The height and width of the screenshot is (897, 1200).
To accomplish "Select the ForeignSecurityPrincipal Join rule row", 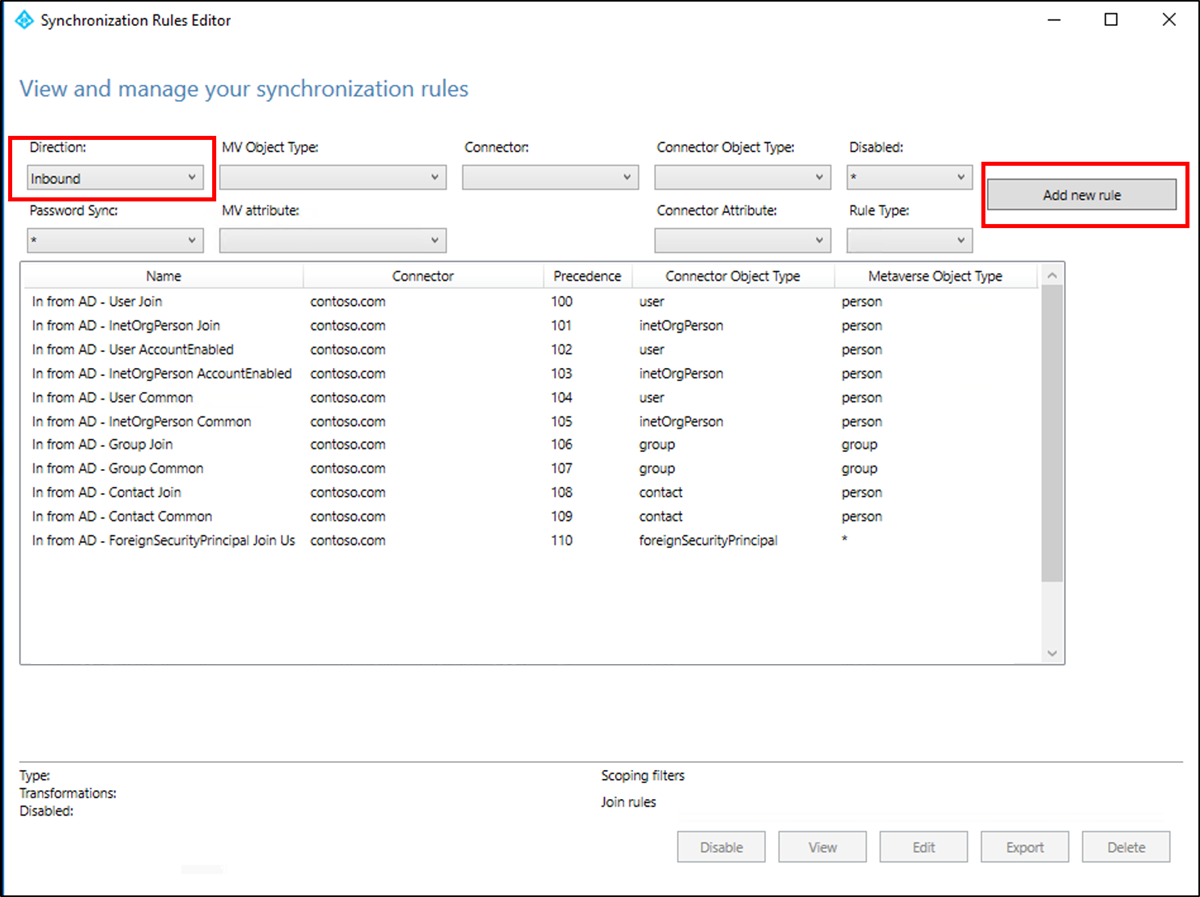I will click(x=163, y=540).
